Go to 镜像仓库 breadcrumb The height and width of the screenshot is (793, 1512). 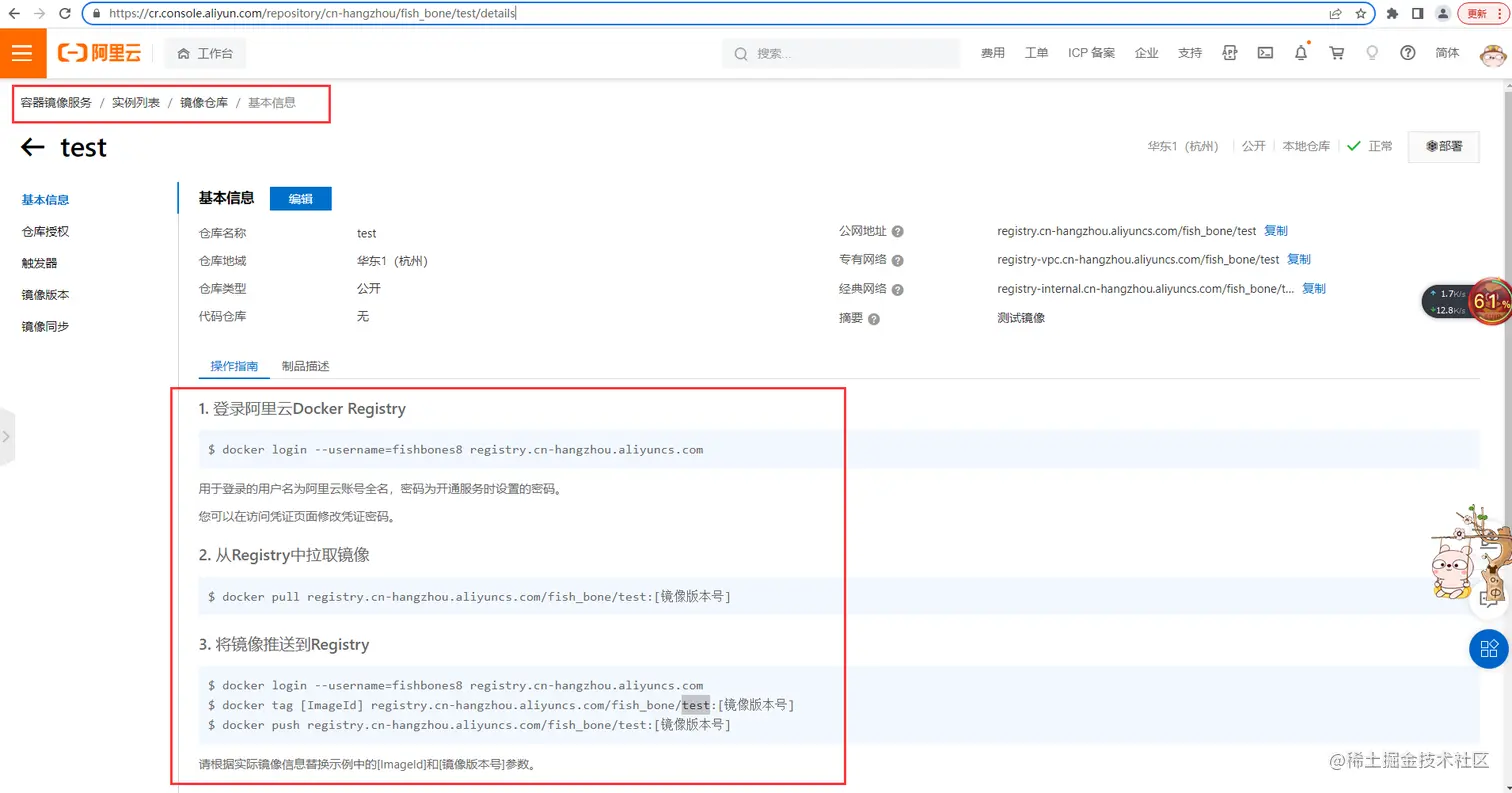204,103
